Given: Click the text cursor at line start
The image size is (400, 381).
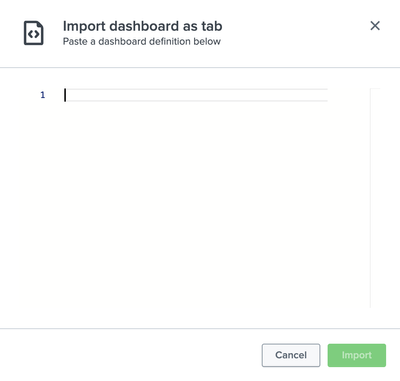Looking at the screenshot, I should click(65, 95).
